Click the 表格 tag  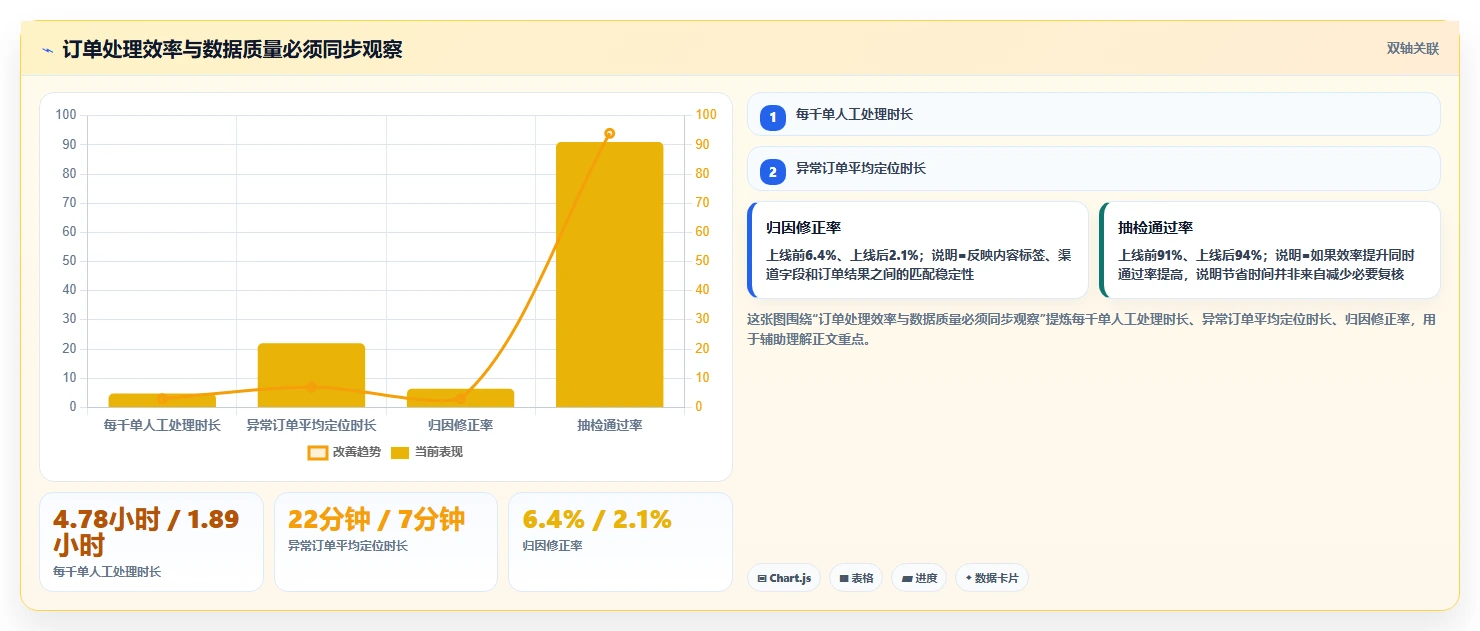tap(856, 578)
